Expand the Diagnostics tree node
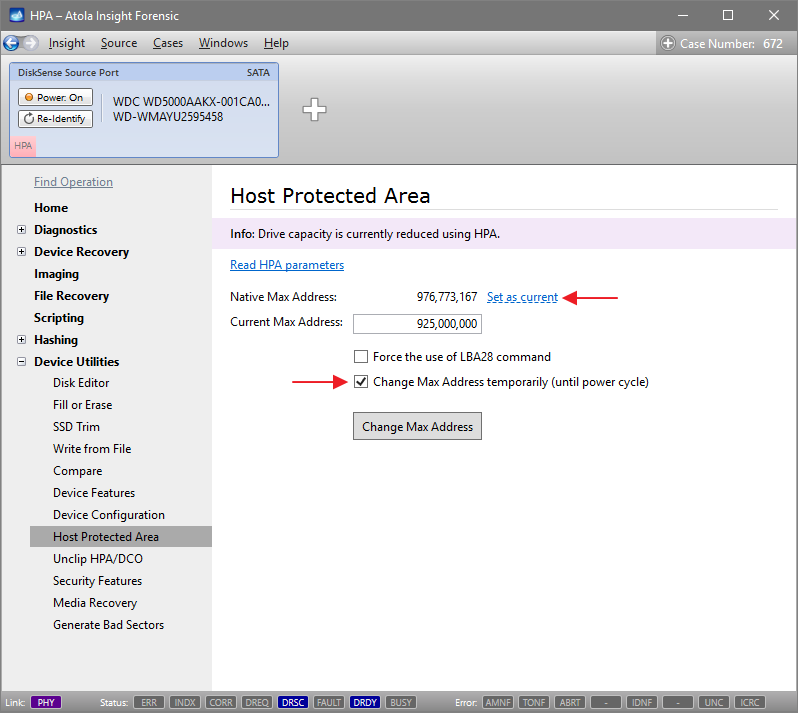 [x=22, y=230]
